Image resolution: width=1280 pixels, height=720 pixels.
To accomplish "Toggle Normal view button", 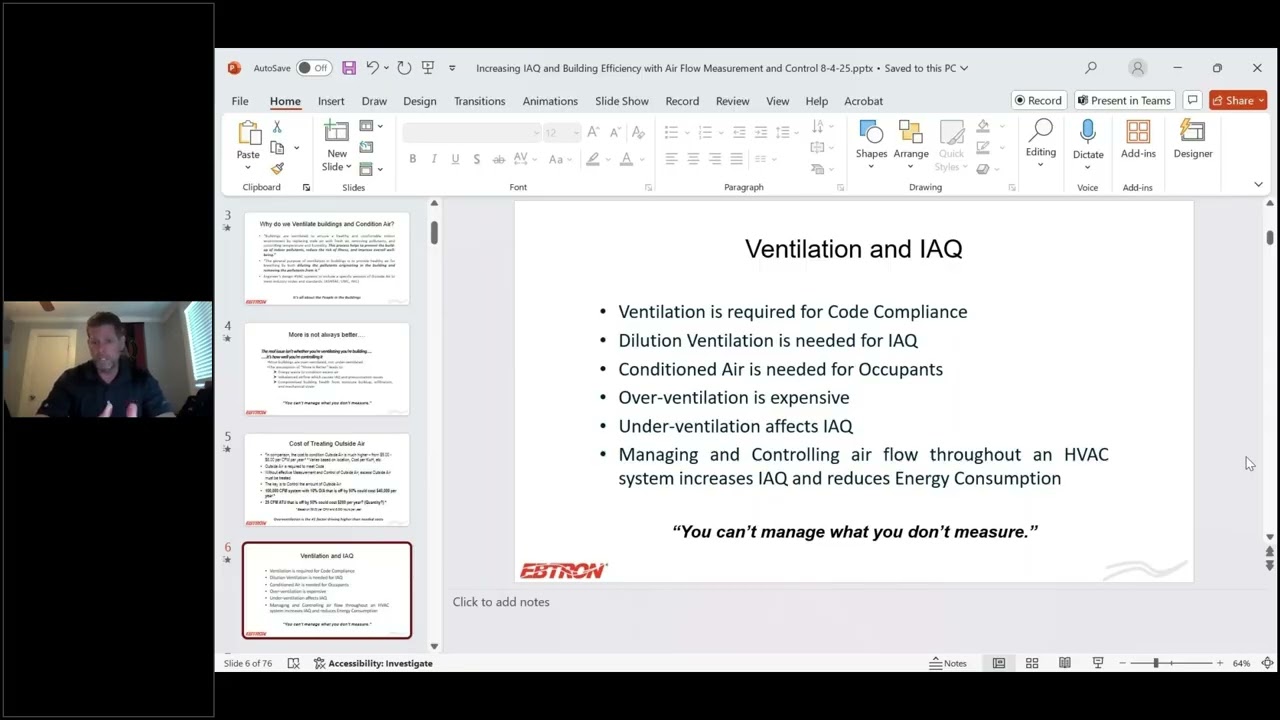I will (x=999, y=663).
